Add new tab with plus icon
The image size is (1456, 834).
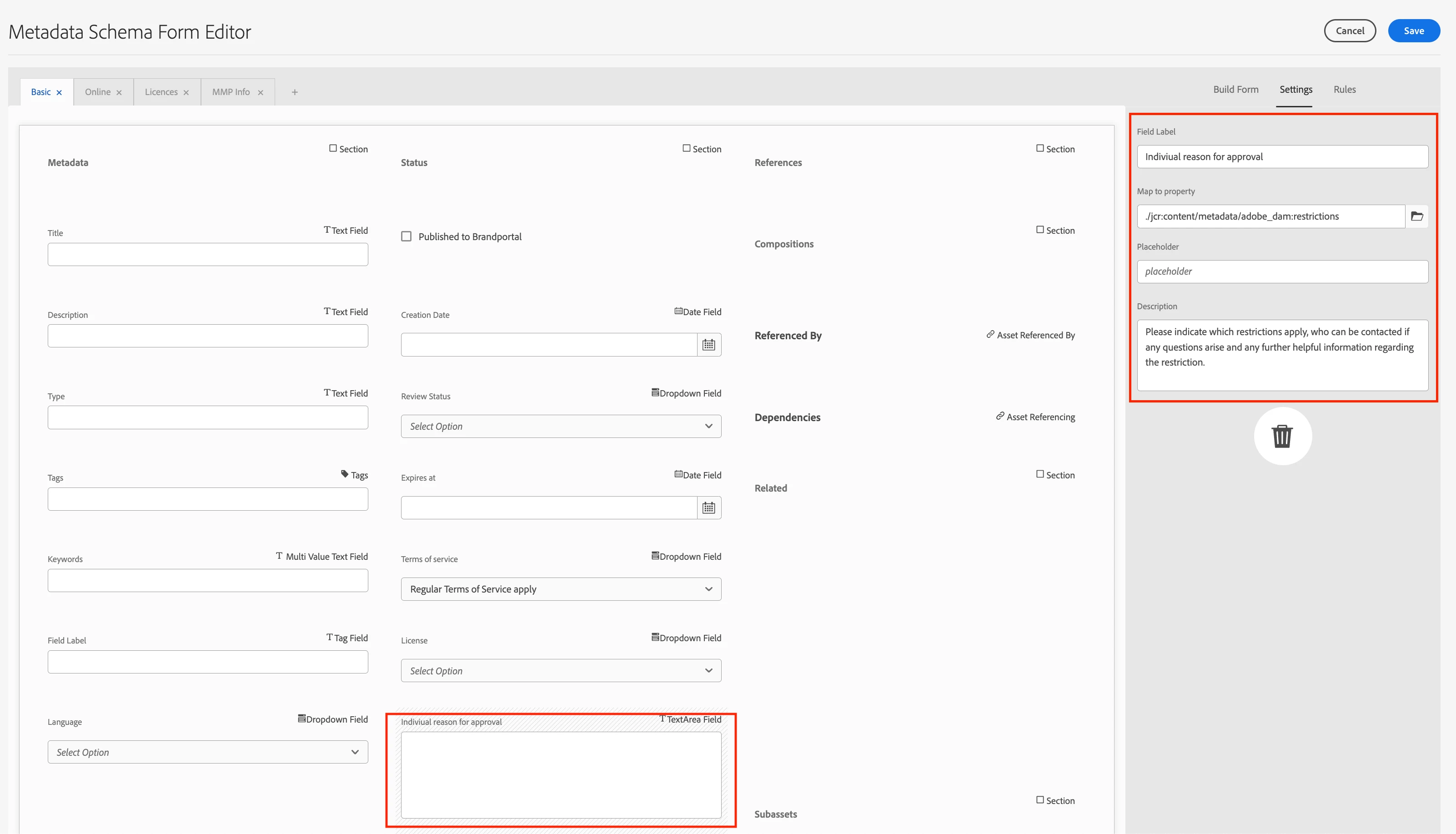pyautogui.click(x=294, y=92)
